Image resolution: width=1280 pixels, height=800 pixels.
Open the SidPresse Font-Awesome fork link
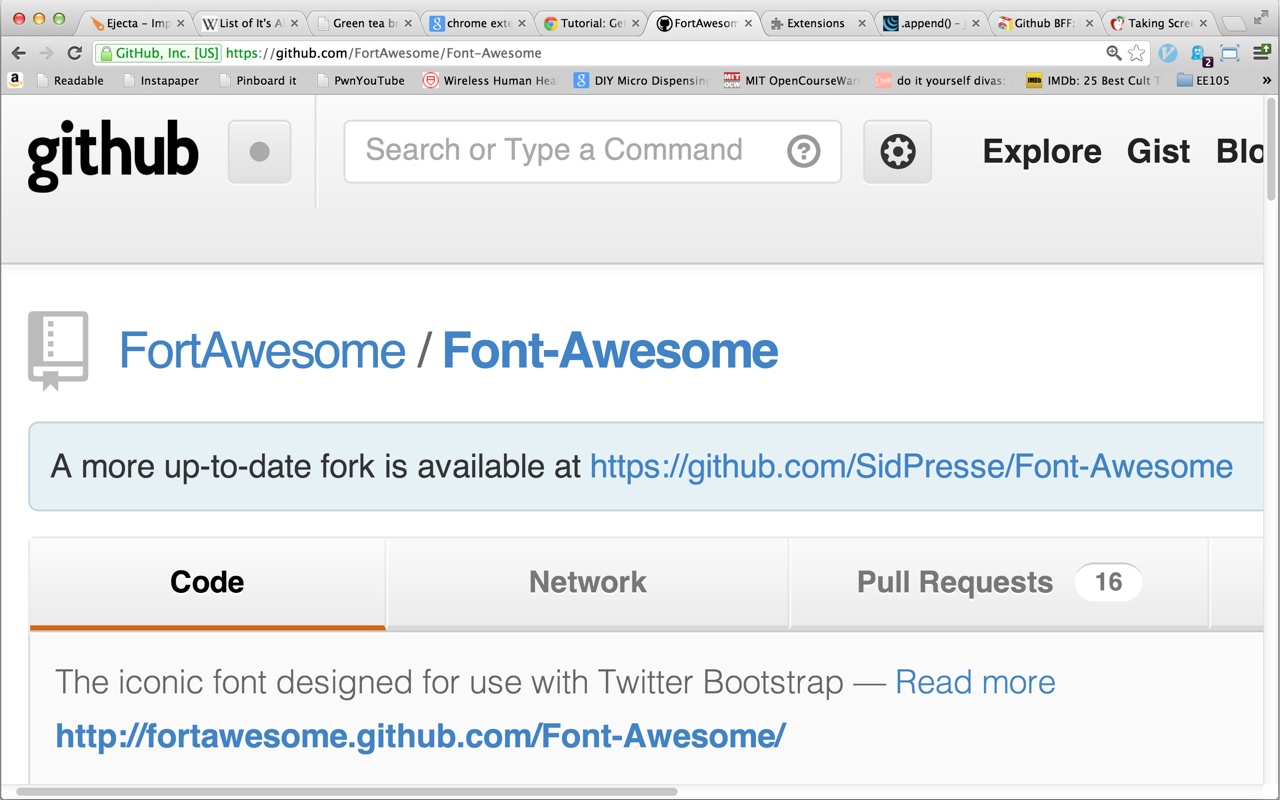pos(910,466)
